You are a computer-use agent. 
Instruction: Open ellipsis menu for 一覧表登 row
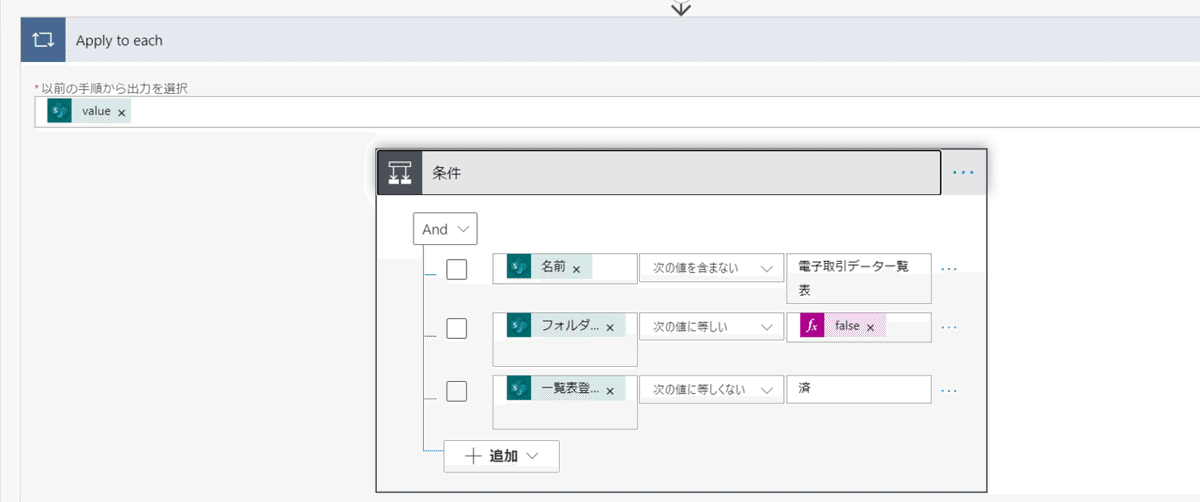(949, 390)
